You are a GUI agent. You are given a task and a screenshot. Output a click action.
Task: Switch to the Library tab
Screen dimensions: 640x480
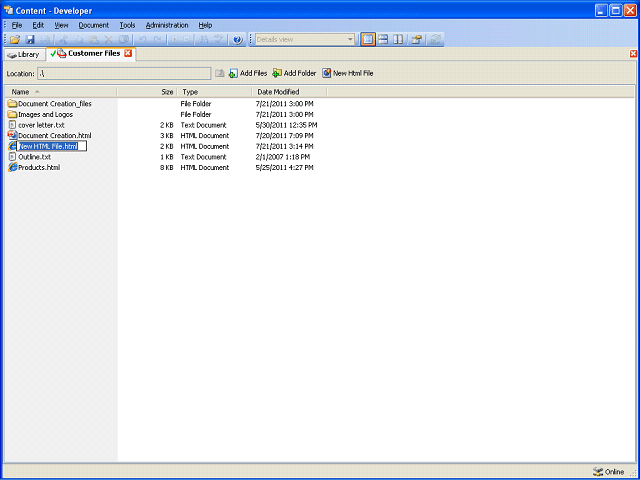point(24,54)
